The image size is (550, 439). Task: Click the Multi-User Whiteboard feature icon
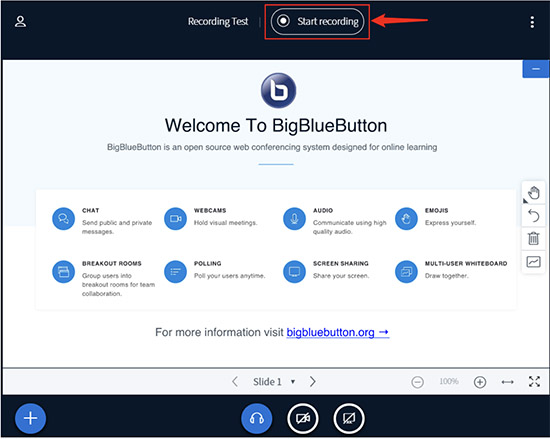click(406, 271)
